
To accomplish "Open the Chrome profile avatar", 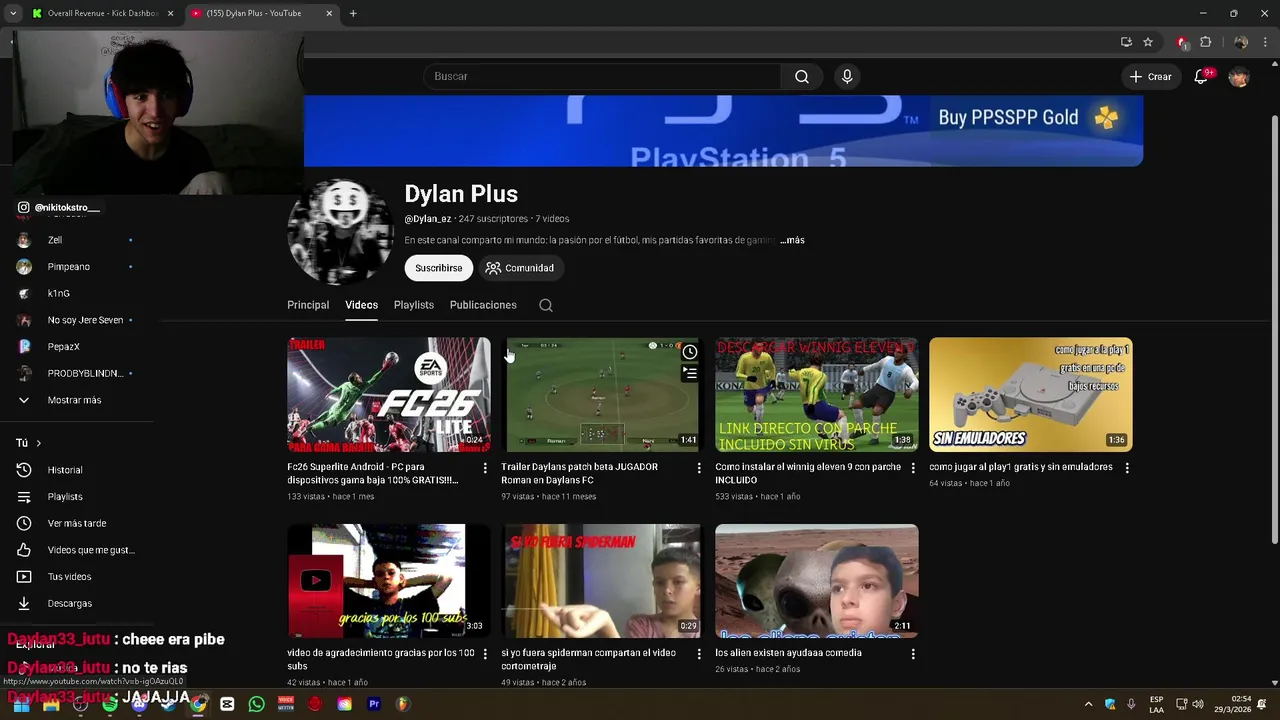I will (1241, 42).
